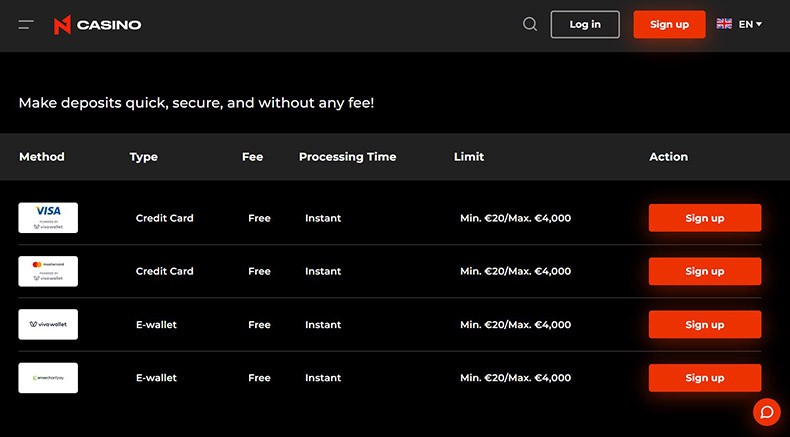Click the Mastercard payment logo

pos(48,271)
